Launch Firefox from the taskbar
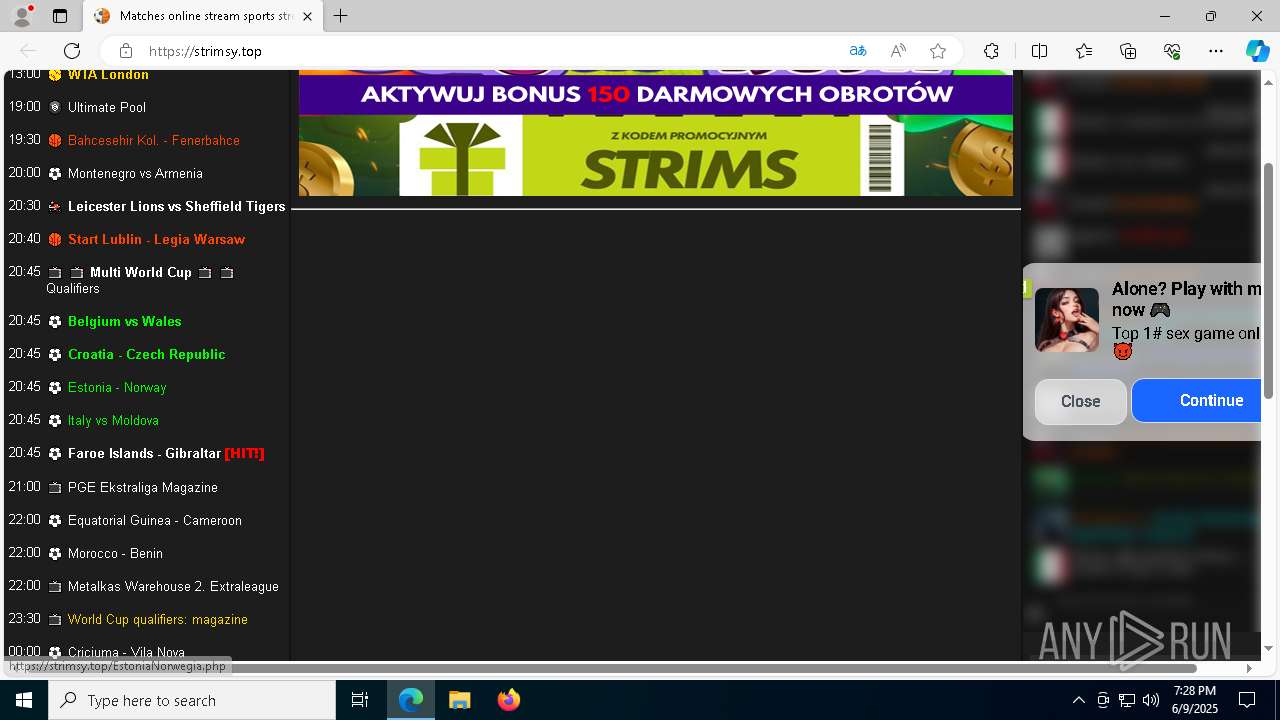This screenshot has width=1280, height=720. point(509,700)
